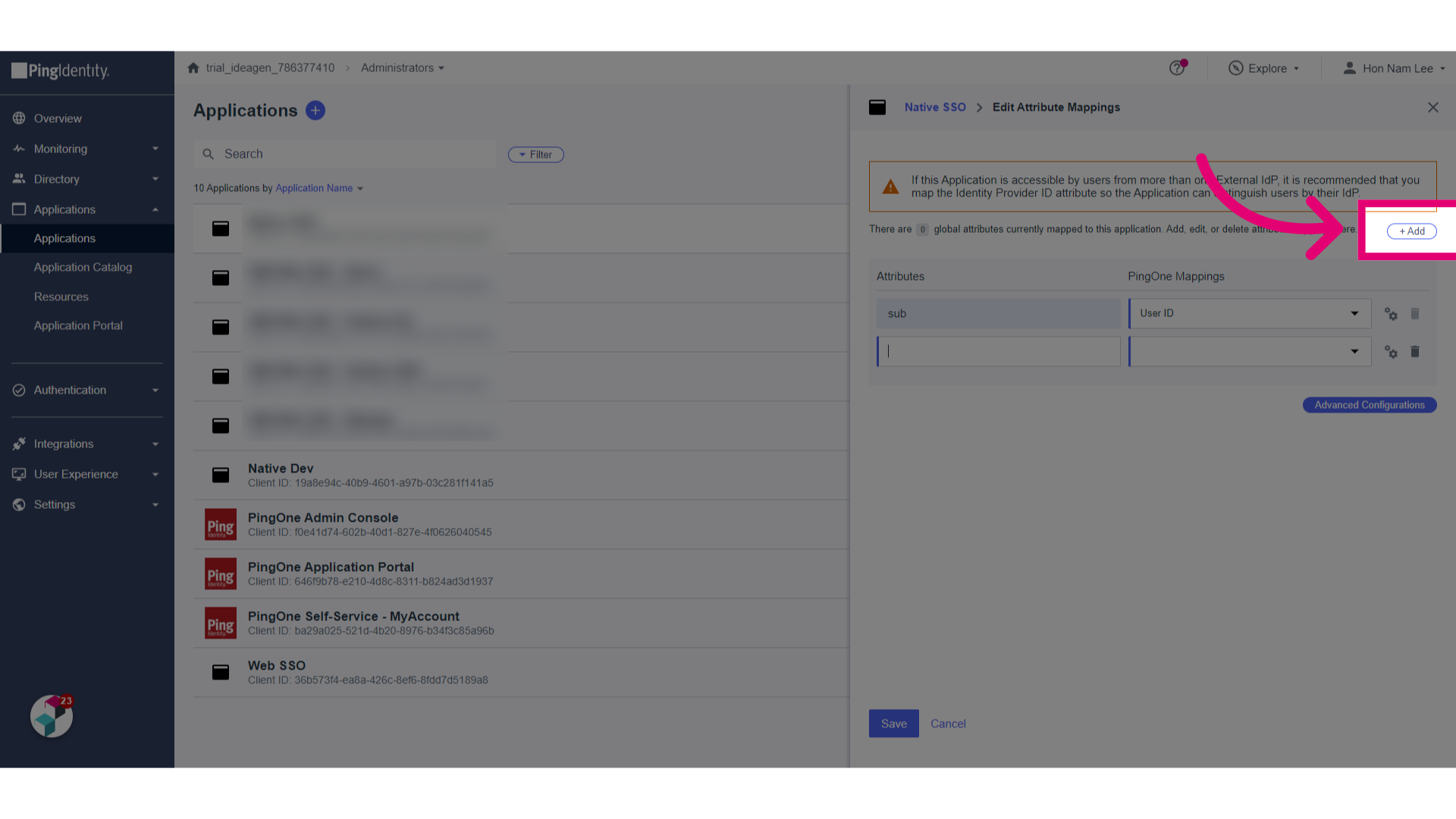This screenshot has width=1456, height=819.
Task: Click the PingIdentity logo
Action: tap(61, 71)
